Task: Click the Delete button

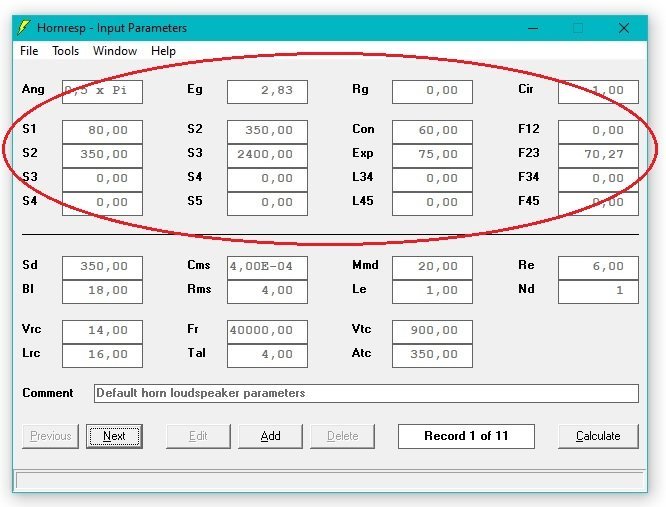Action: [x=342, y=436]
